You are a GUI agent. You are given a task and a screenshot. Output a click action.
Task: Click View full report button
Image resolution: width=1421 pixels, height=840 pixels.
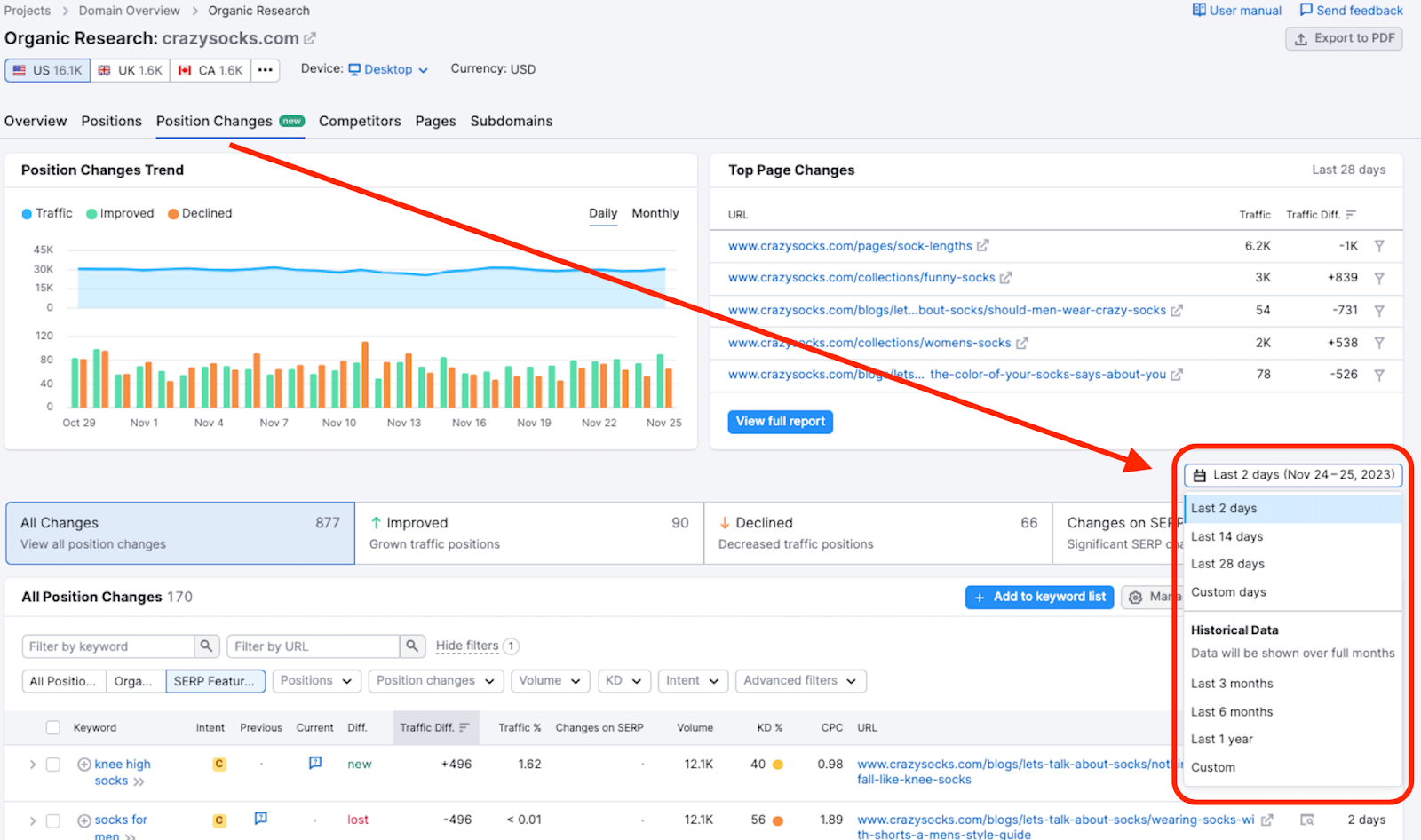[x=780, y=422]
